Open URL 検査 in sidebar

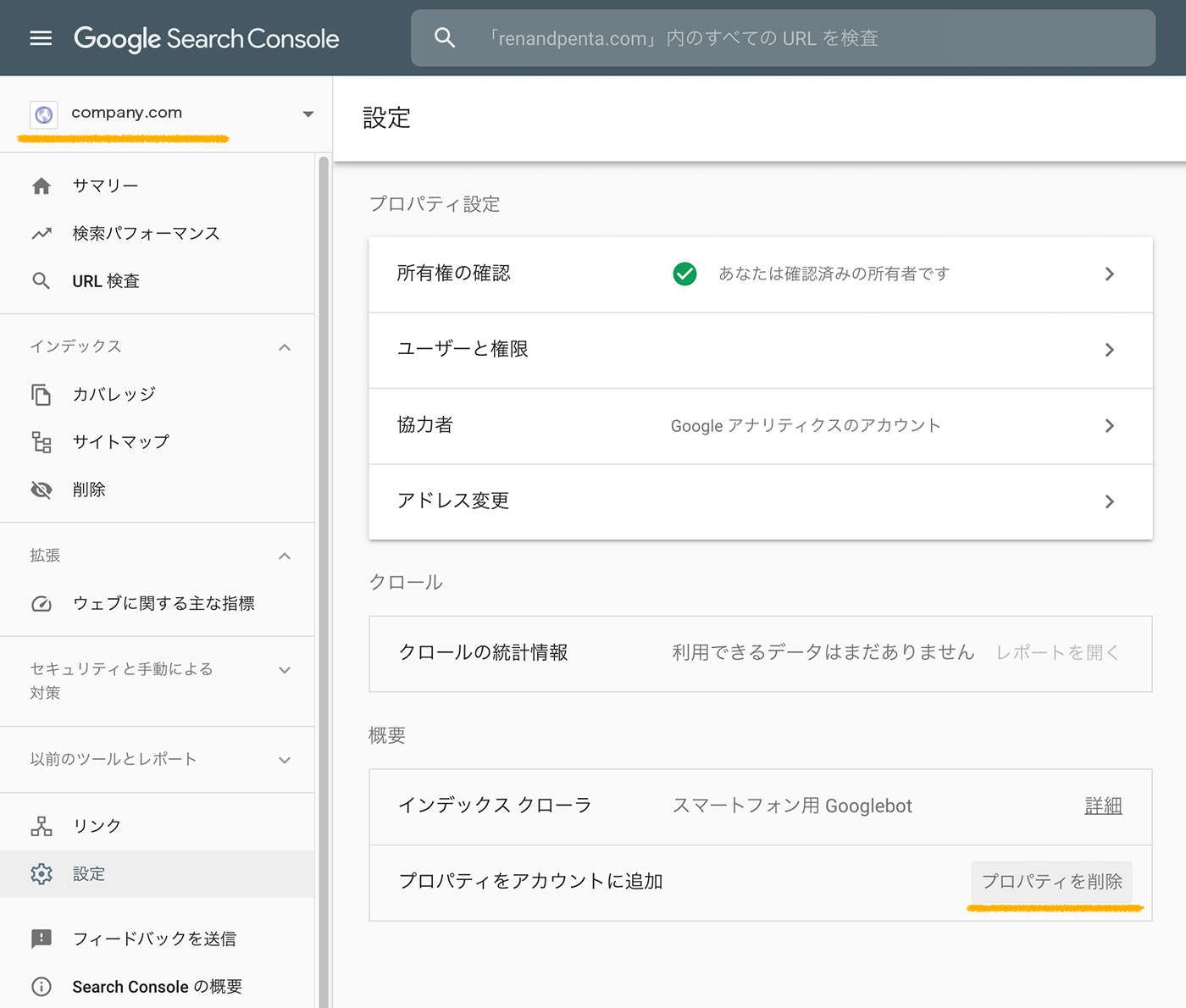[x=106, y=281]
